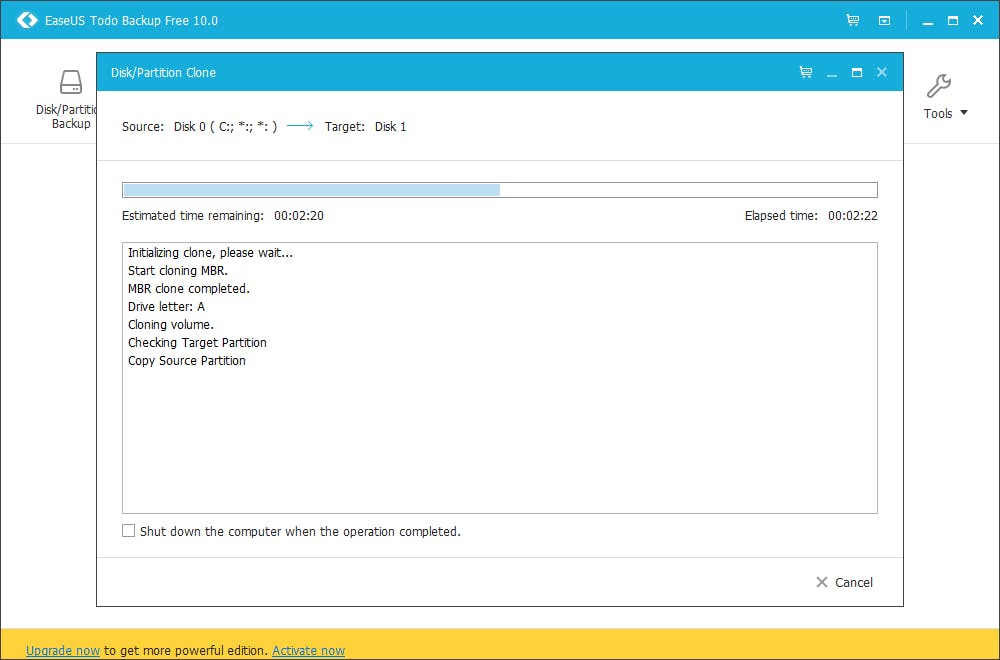1000x660 pixels.
Task: Click cart icon in Disk/Partition Clone dialog
Action: pos(806,72)
